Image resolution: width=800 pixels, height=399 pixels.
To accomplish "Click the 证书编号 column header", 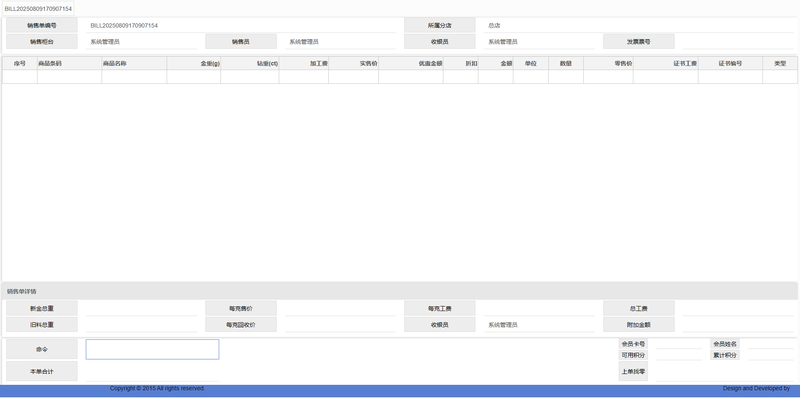I will click(730, 63).
